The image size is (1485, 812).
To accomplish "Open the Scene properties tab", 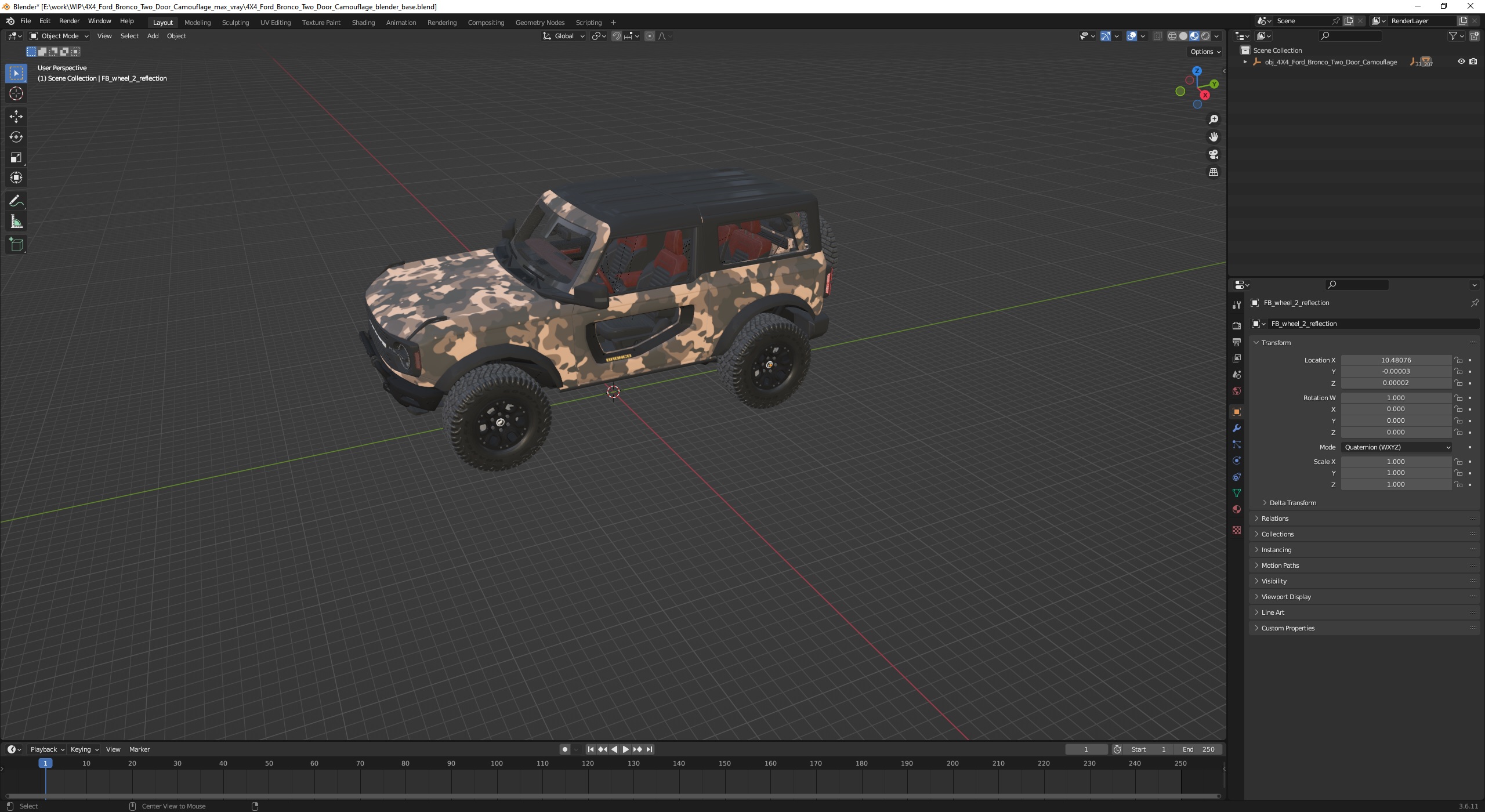I will pyautogui.click(x=1236, y=374).
